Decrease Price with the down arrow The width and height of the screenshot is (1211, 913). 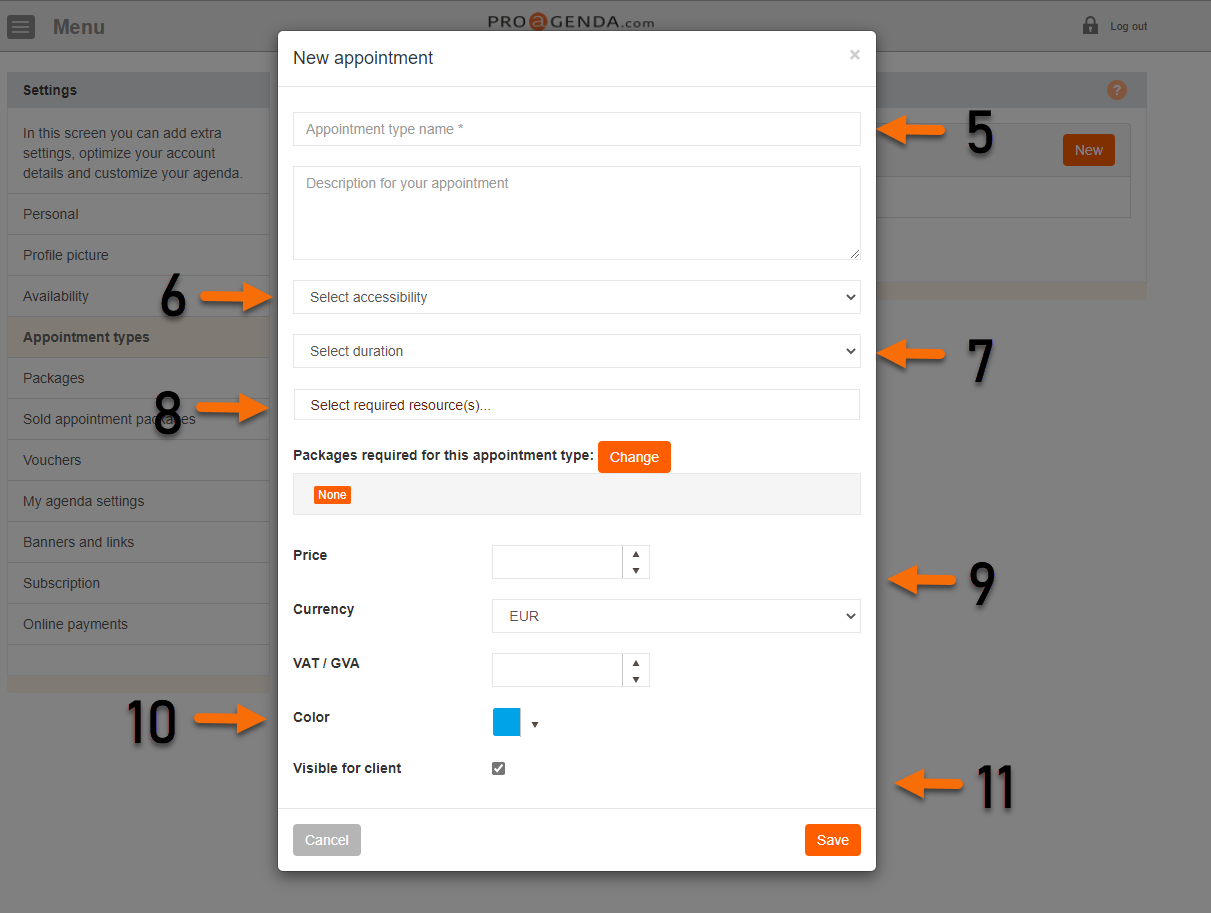pos(636,571)
